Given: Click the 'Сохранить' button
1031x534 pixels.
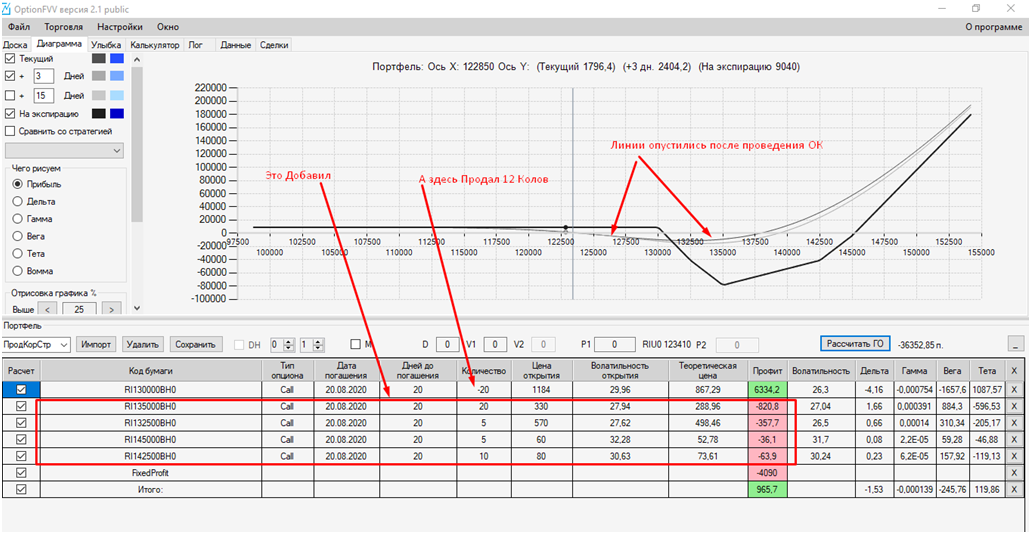Looking at the screenshot, I should tap(196, 343).
